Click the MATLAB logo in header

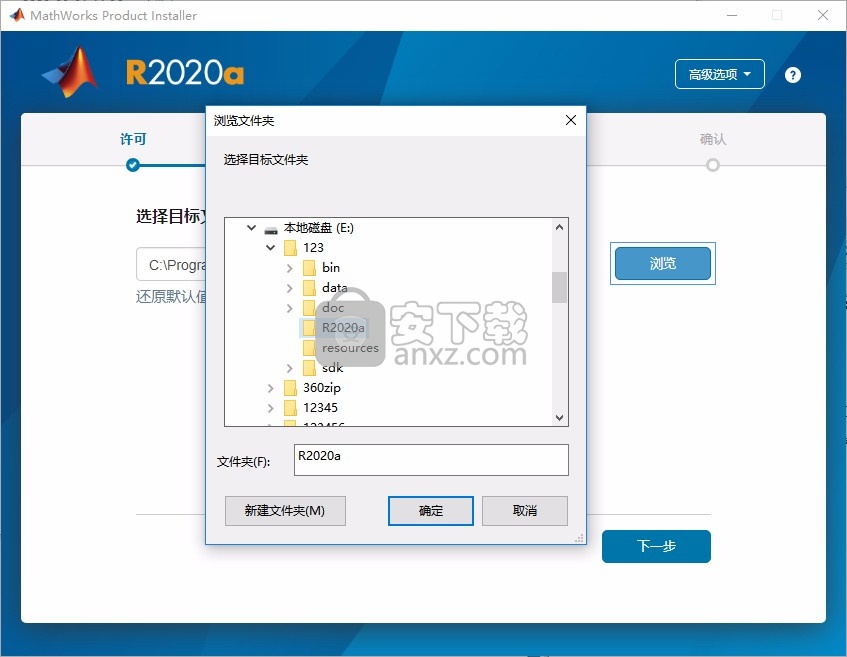pyautogui.click(x=70, y=72)
